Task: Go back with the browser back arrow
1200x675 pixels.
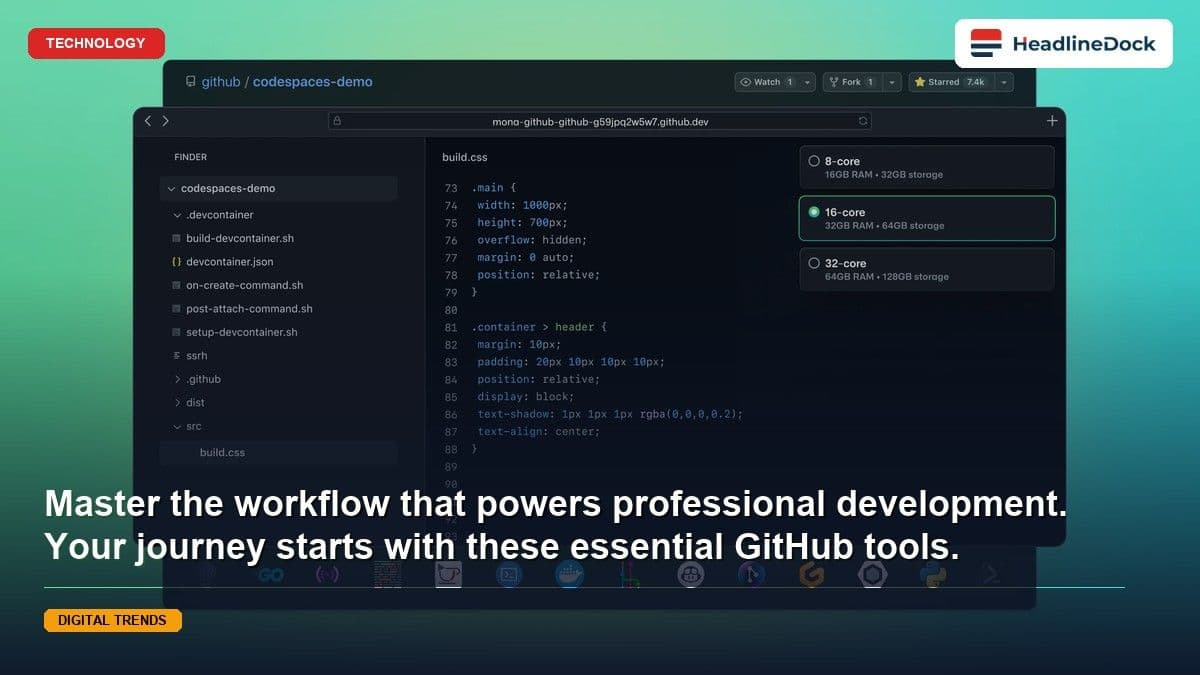Action: (148, 121)
